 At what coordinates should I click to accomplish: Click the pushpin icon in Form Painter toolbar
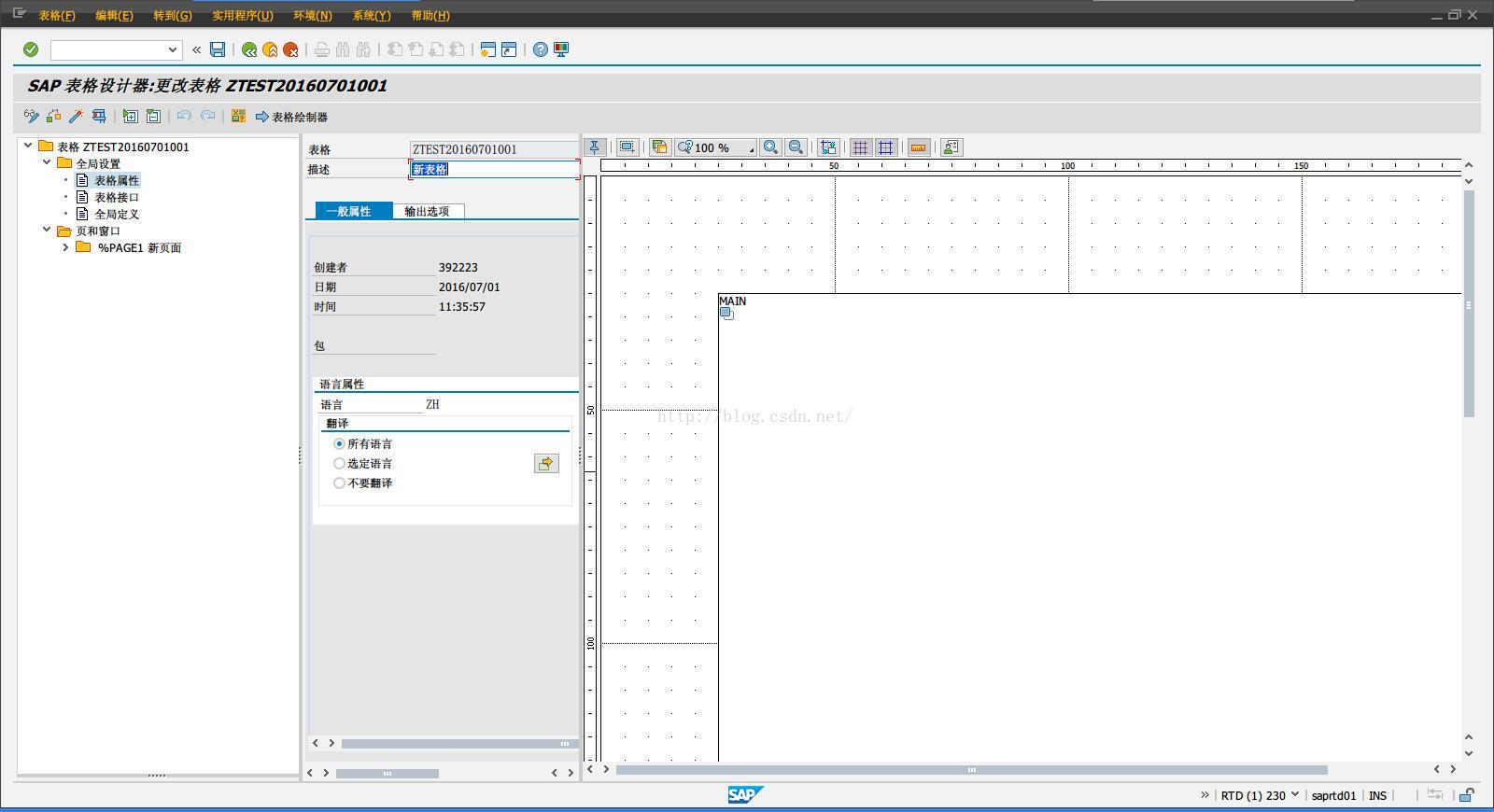click(594, 147)
